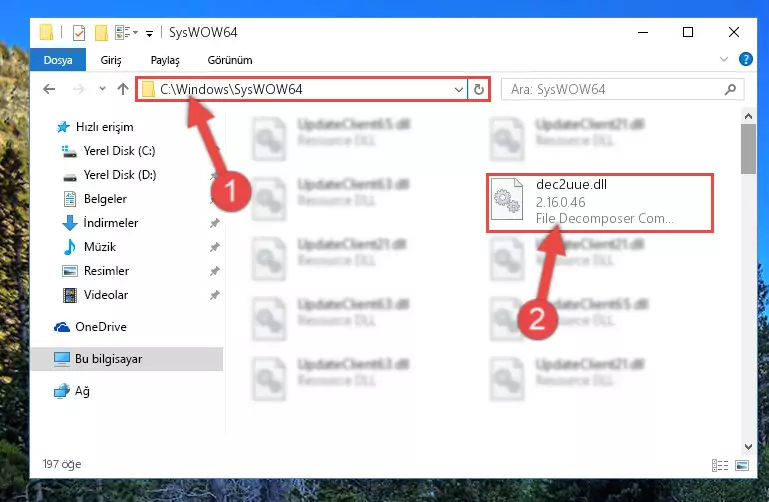769x502 pixels.
Task: Close the SysWOW64 window
Action: coord(734,32)
